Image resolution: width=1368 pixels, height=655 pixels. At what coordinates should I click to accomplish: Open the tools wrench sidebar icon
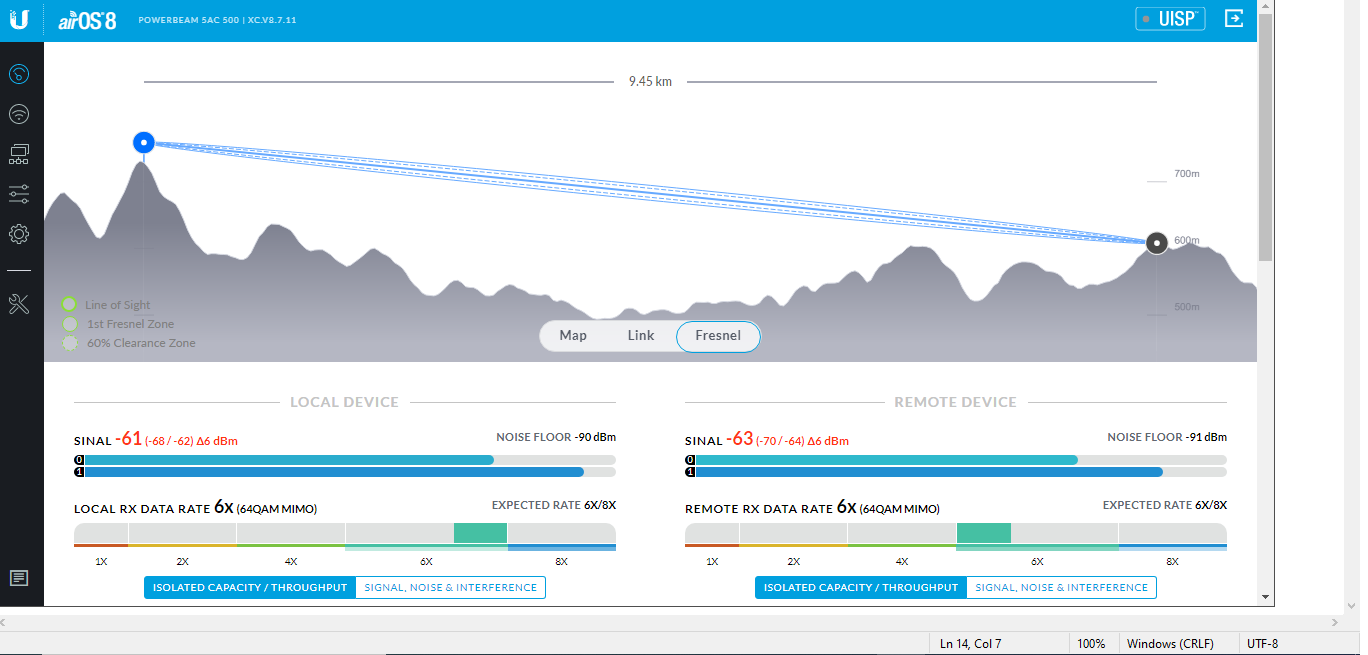pyautogui.click(x=19, y=304)
